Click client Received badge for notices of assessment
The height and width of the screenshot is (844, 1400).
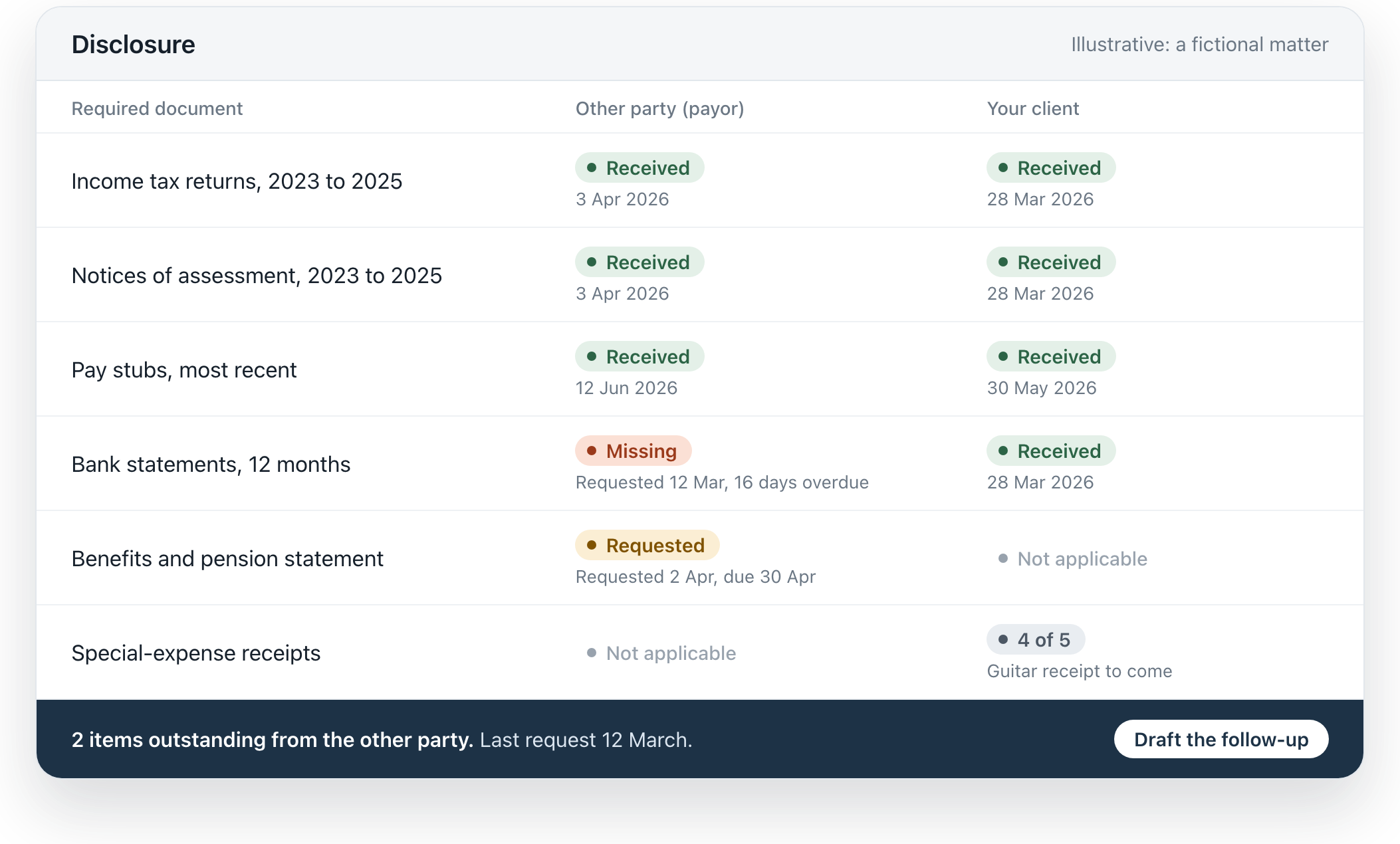pos(1051,262)
